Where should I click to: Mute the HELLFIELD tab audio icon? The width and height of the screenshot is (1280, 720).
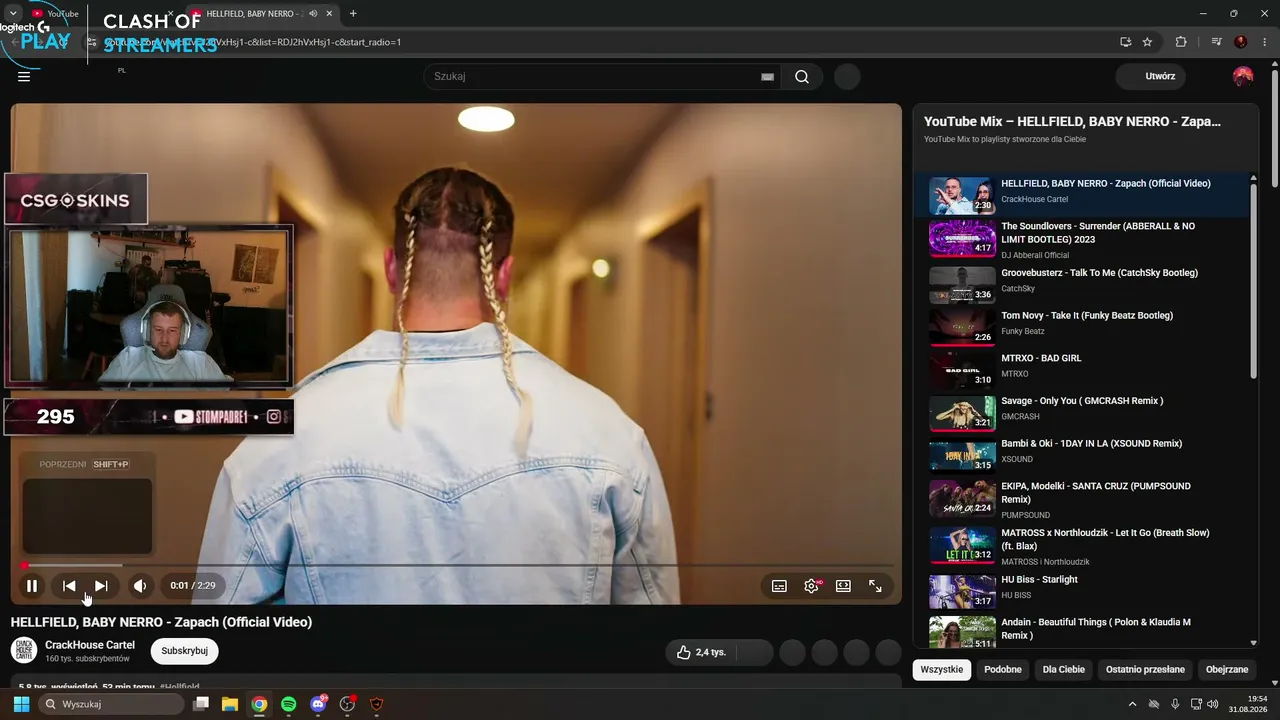313,13
